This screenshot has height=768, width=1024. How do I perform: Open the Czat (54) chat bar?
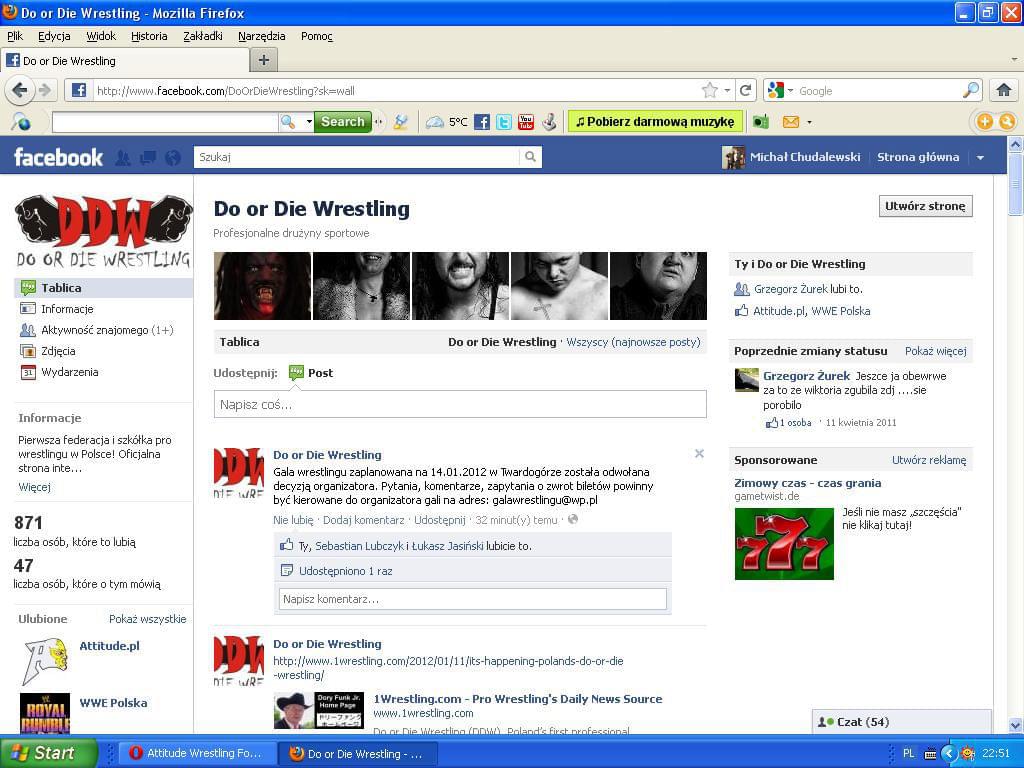click(900, 722)
